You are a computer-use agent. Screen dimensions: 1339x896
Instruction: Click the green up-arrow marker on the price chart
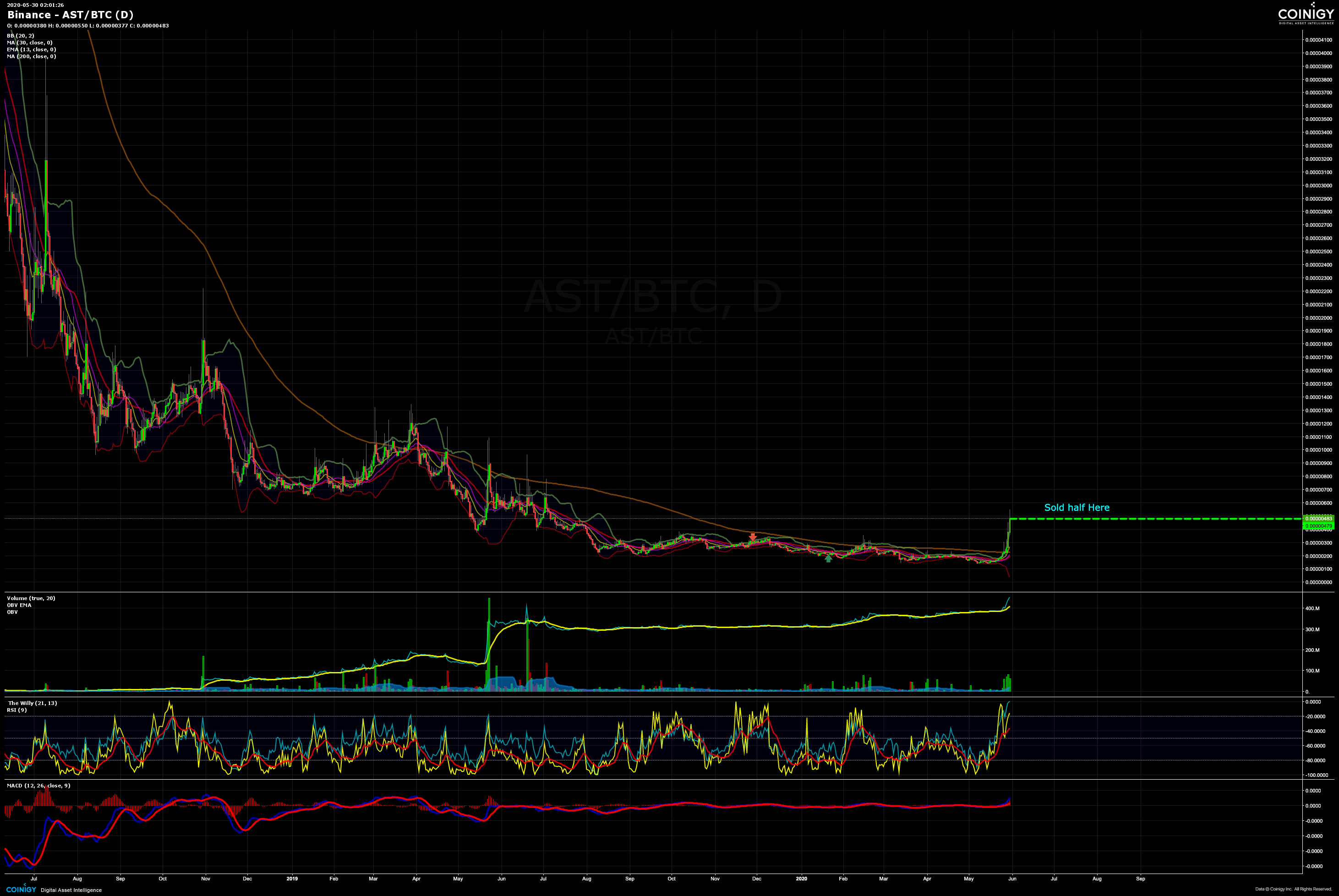pyautogui.click(x=828, y=558)
